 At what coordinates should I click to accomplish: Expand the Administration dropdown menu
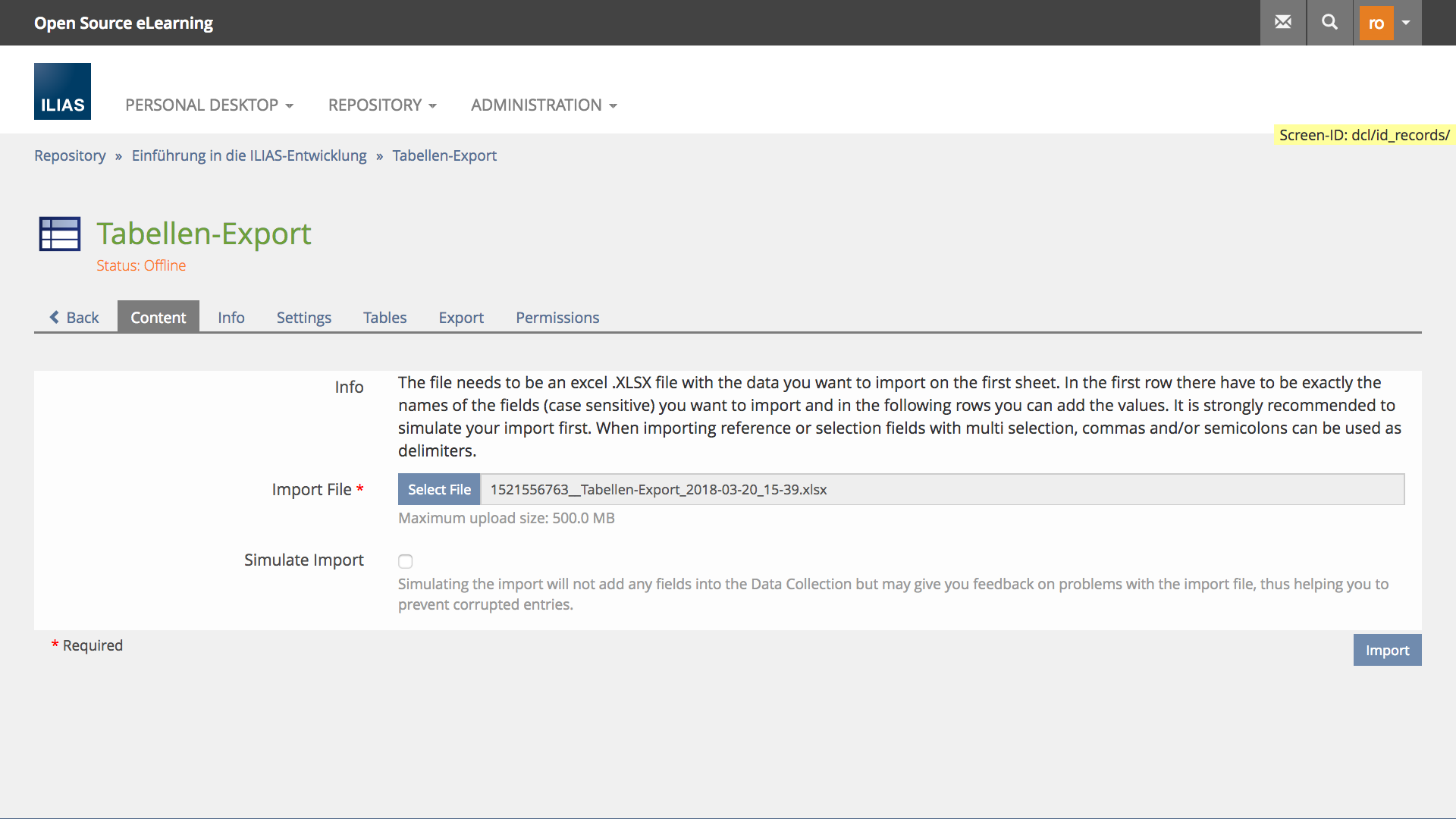[x=544, y=105]
